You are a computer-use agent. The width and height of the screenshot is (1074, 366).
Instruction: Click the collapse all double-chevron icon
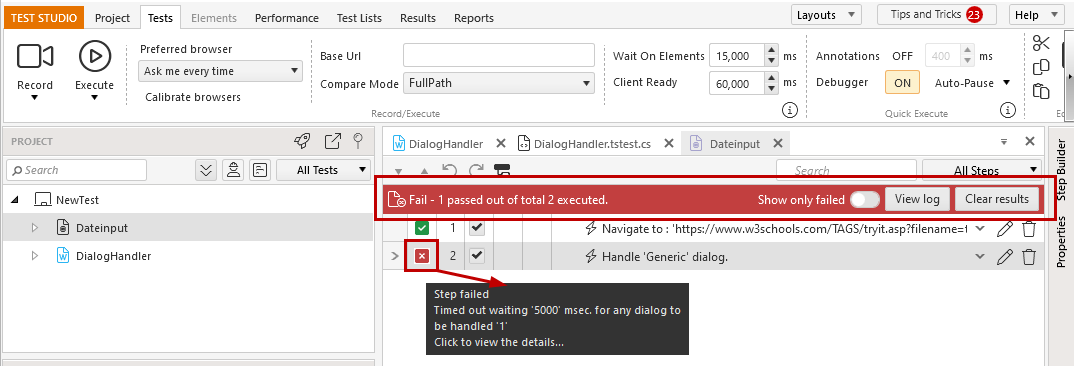pos(205,170)
